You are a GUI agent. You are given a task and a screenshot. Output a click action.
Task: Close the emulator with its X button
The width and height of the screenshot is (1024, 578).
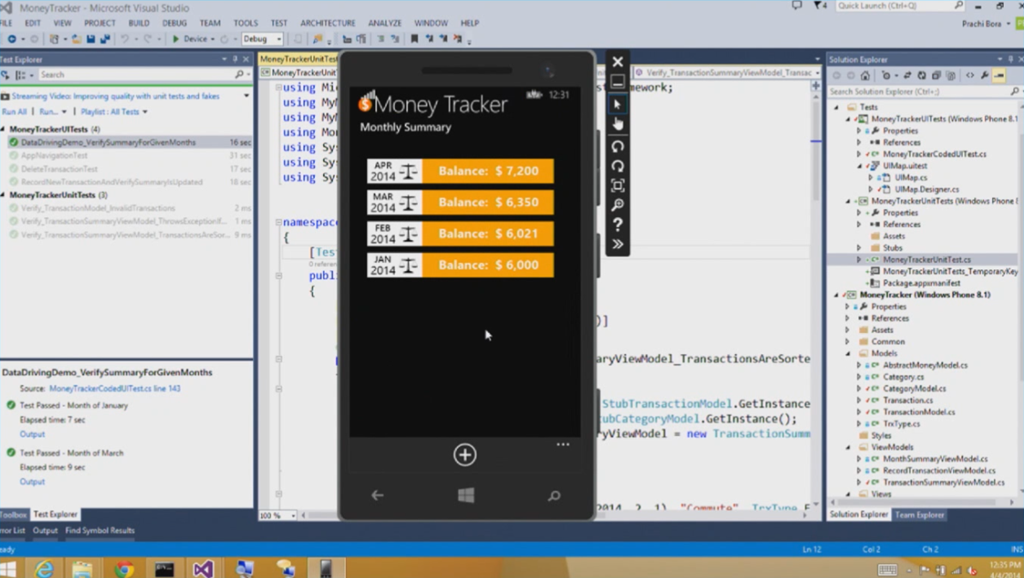click(617, 62)
